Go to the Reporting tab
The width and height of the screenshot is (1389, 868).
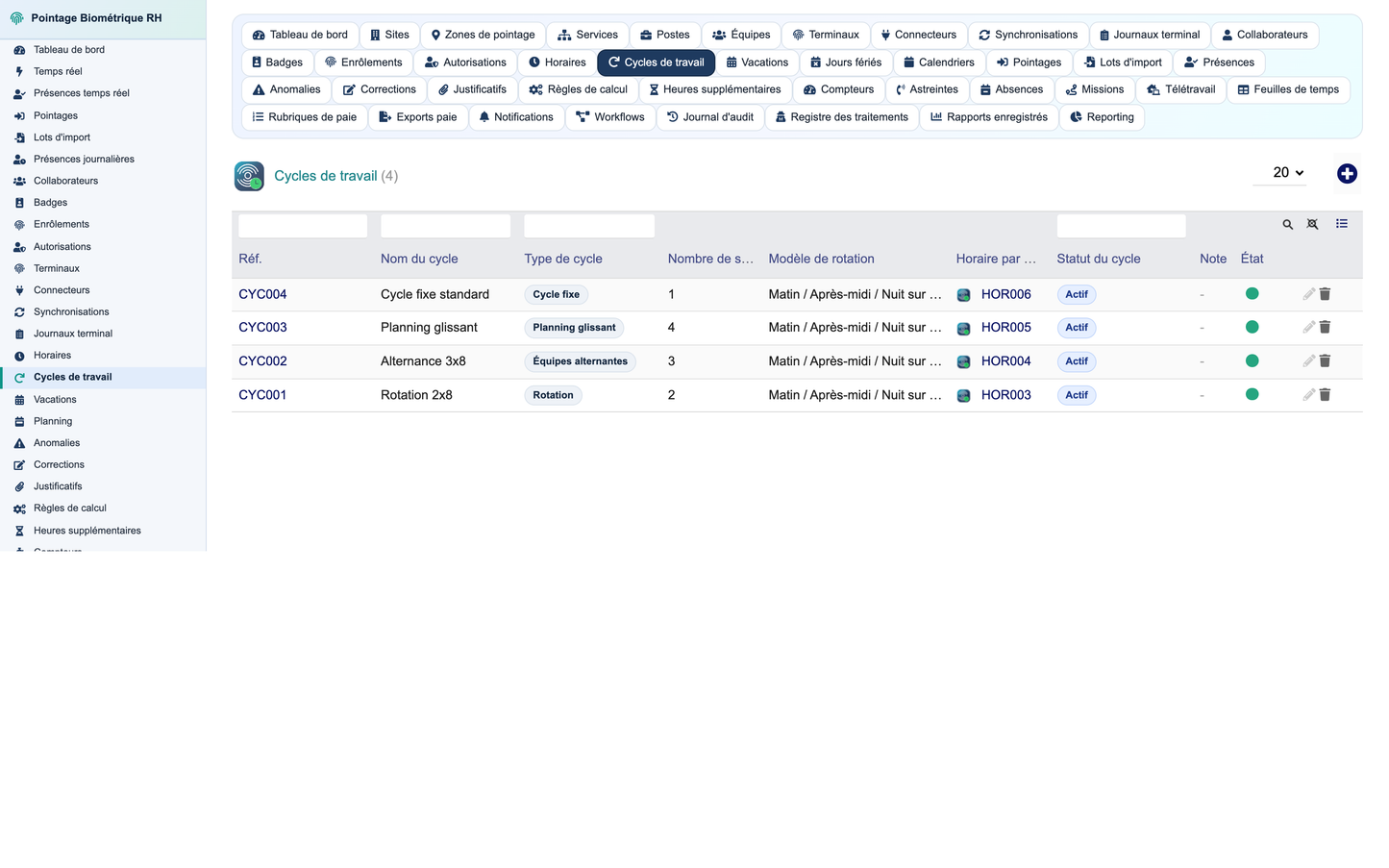(1102, 117)
